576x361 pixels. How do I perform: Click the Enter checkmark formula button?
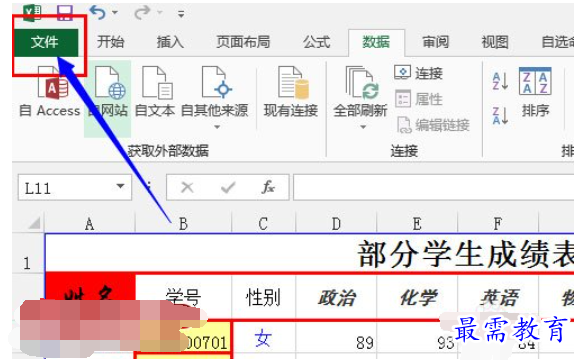click(x=228, y=188)
